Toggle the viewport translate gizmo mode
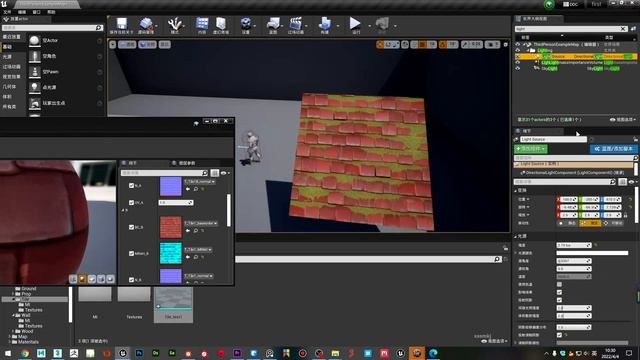Image resolution: width=640 pixels, height=360 pixels. (380, 44)
